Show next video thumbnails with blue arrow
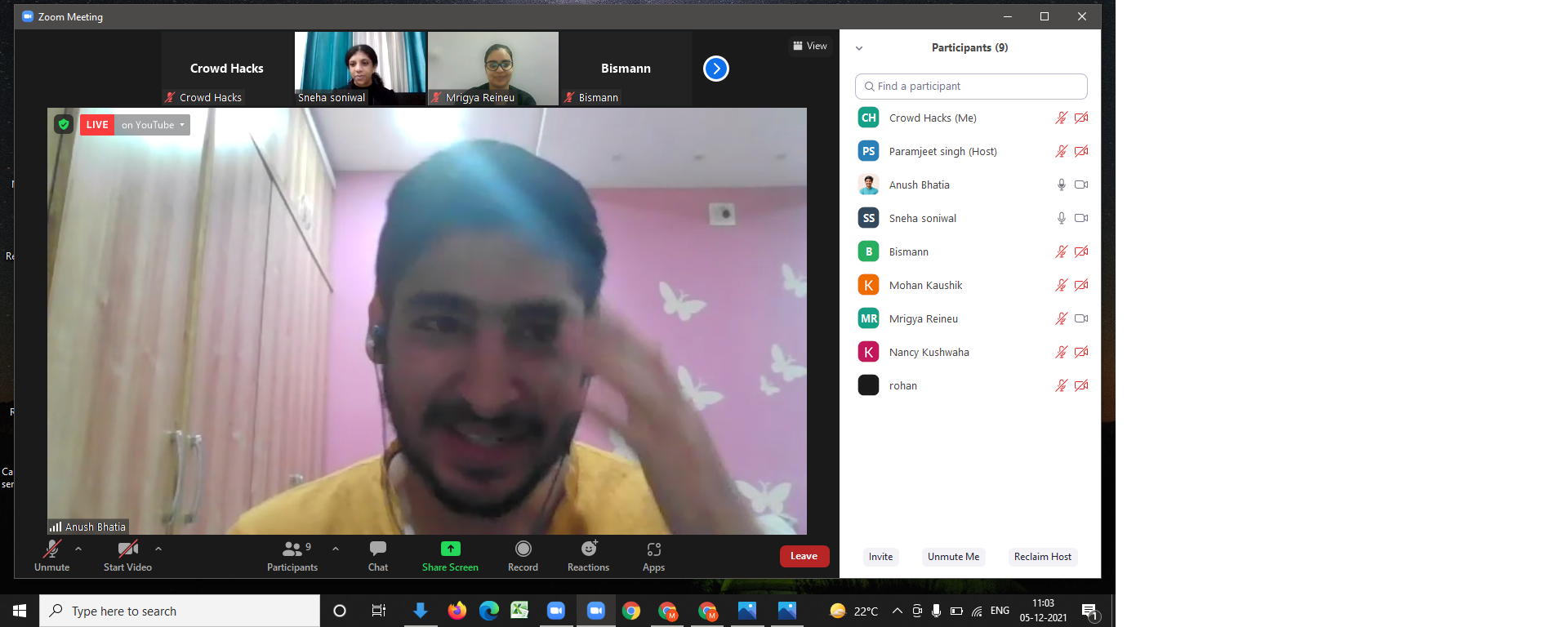Screen dimensions: 1568x627 pyautogui.click(x=716, y=69)
